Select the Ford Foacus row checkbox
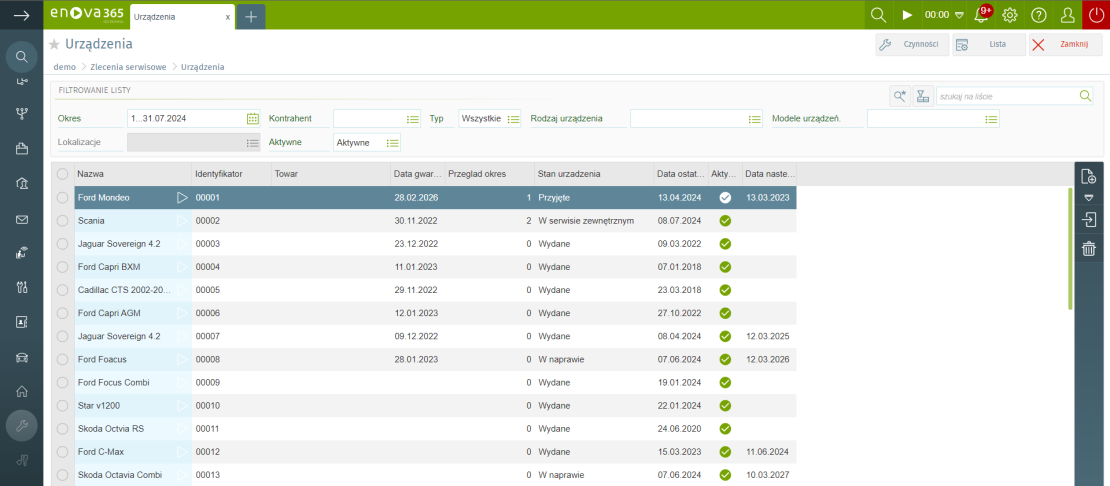1110x486 pixels. pos(63,359)
